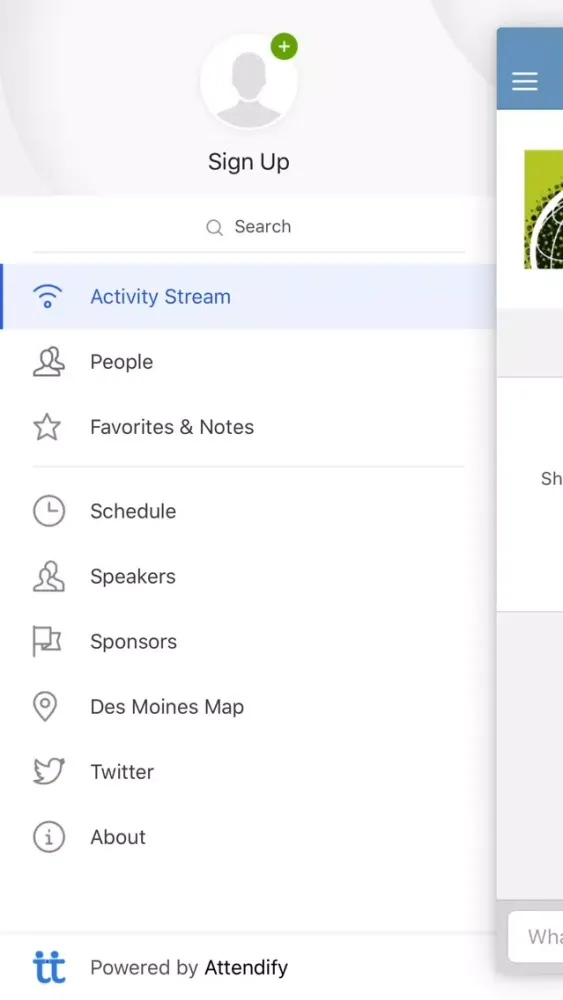View the Schedule
The height and width of the screenshot is (1000, 563).
click(248, 511)
